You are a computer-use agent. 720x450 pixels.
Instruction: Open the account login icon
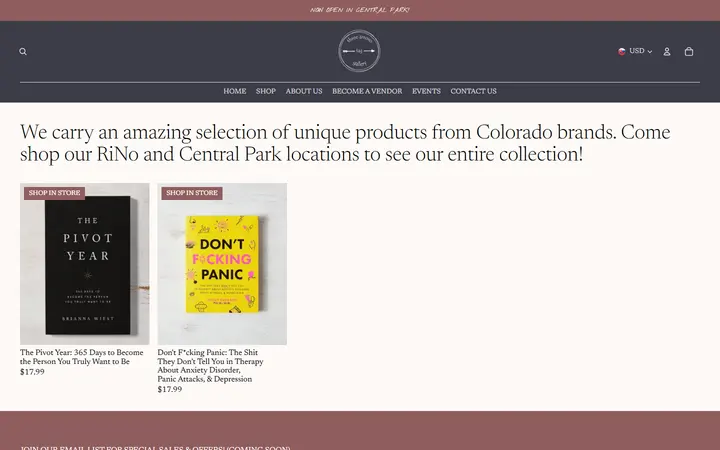(667, 51)
